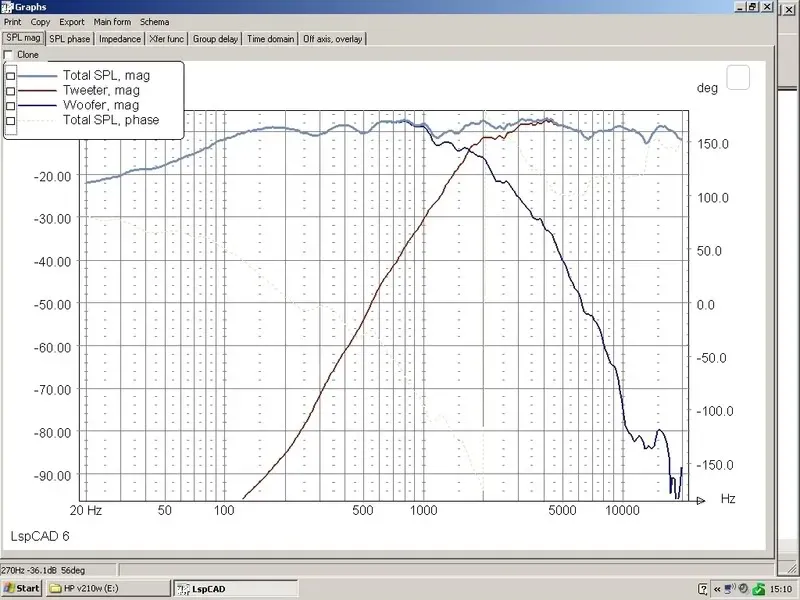Open the Schema menu
800x600 pixels.
pos(155,22)
